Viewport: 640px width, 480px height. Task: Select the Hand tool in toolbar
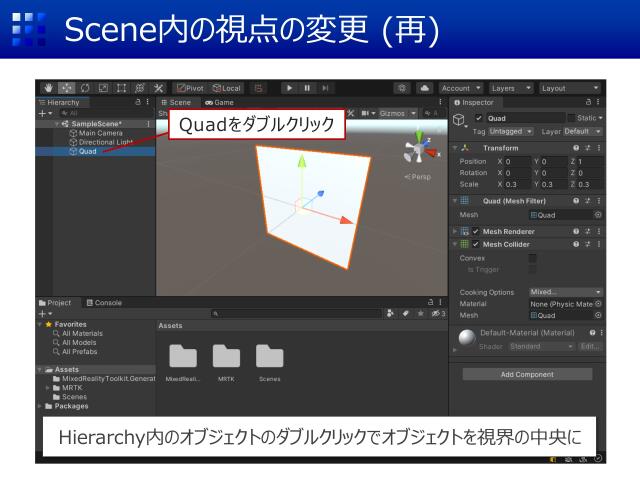[x=46, y=88]
